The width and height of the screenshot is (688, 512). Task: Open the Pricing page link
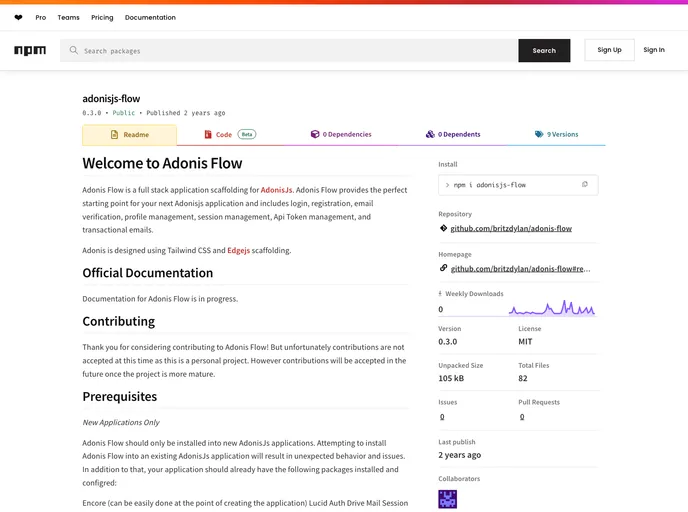tap(102, 18)
